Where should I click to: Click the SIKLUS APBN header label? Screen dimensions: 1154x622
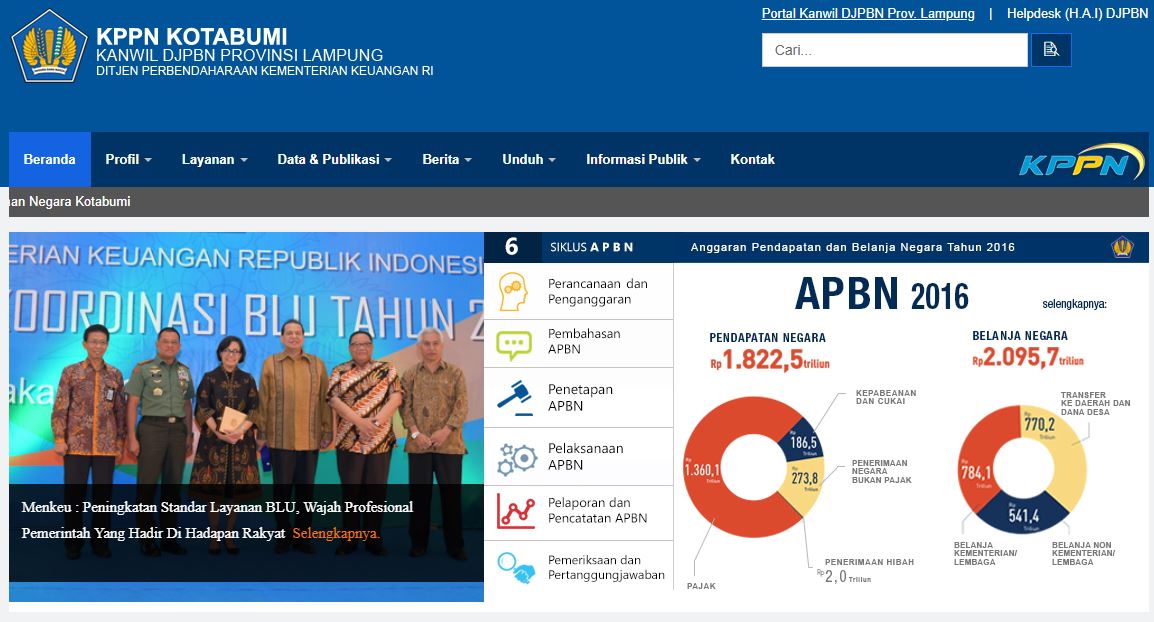pos(591,247)
